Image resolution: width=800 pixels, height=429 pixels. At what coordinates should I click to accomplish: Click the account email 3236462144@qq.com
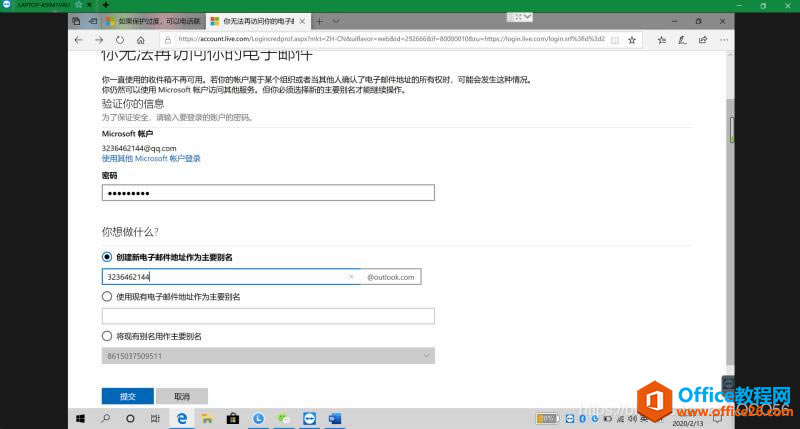point(139,148)
